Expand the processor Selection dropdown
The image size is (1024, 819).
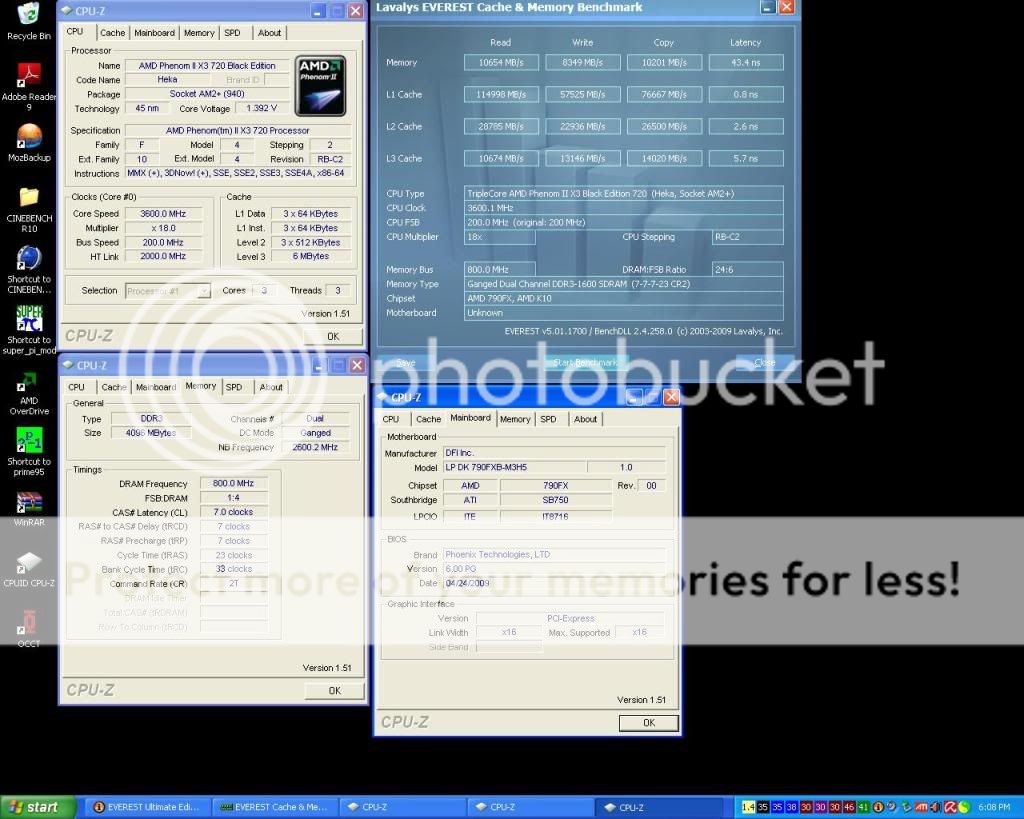coord(168,291)
